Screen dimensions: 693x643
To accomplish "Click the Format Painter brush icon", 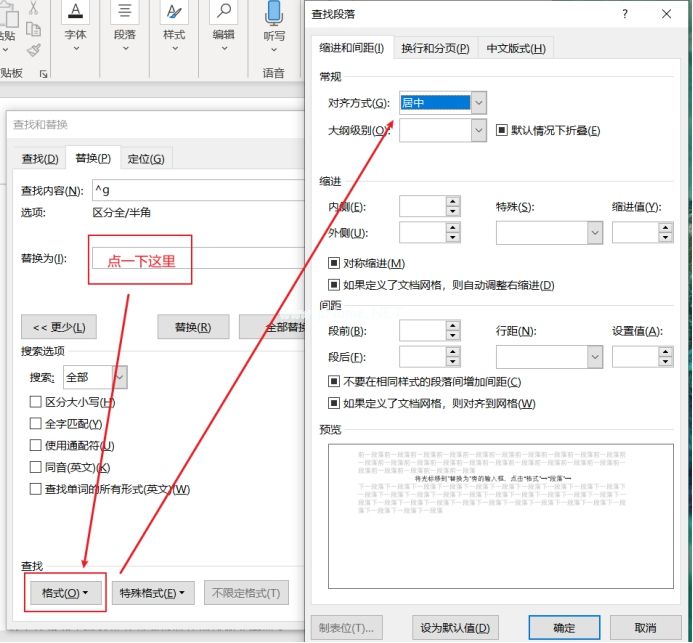I will coord(33,48).
